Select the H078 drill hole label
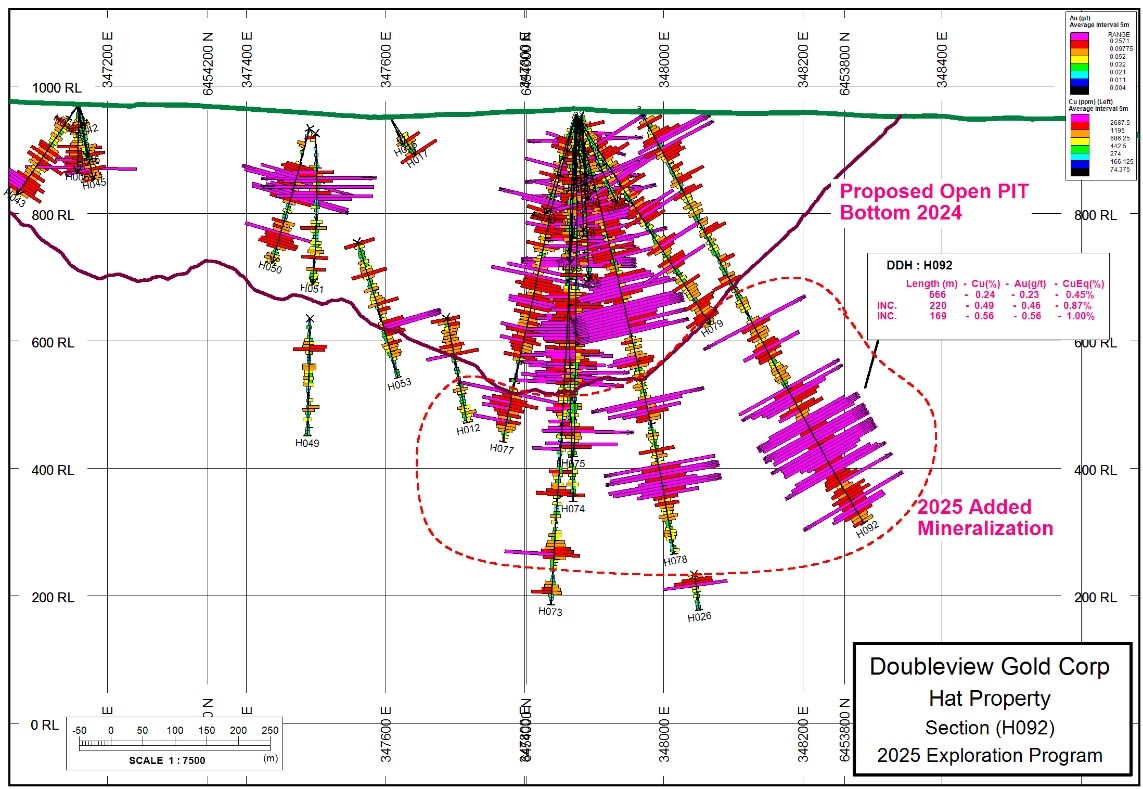 [675, 562]
